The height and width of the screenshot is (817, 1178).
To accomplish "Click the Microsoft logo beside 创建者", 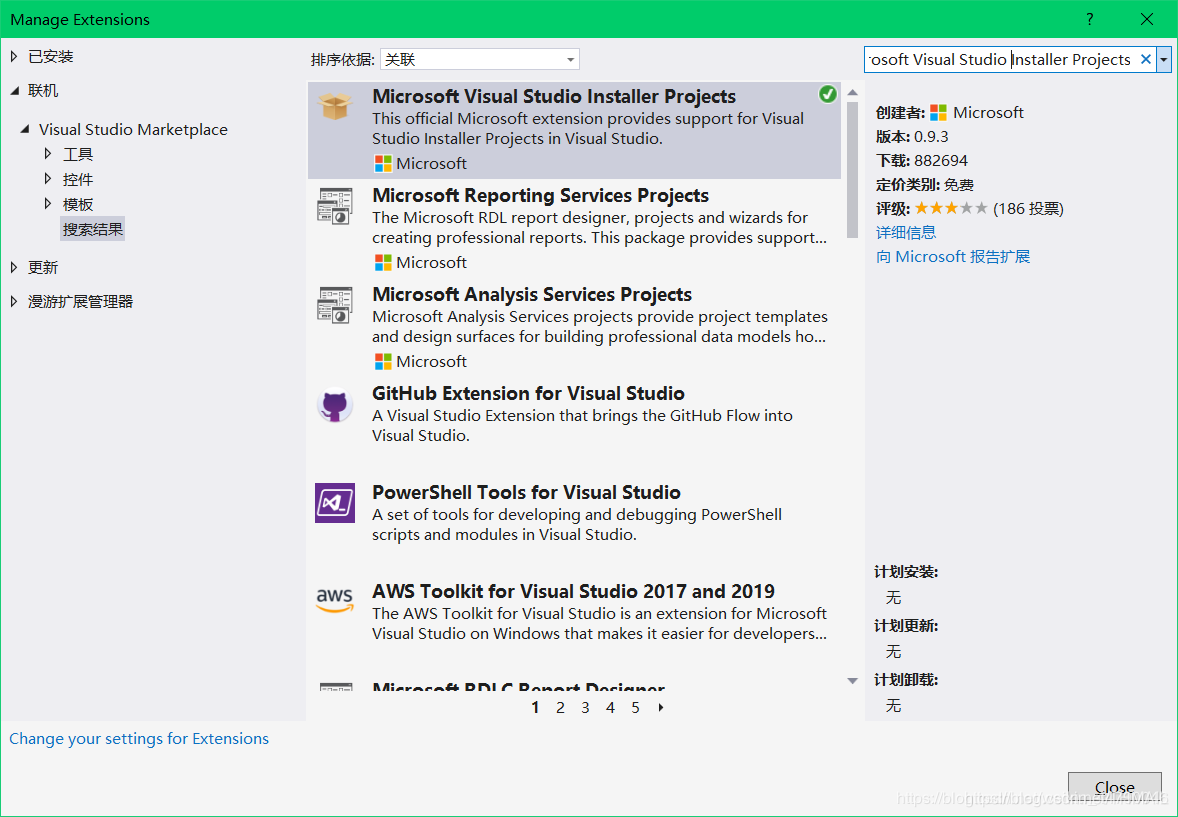I will (x=938, y=113).
